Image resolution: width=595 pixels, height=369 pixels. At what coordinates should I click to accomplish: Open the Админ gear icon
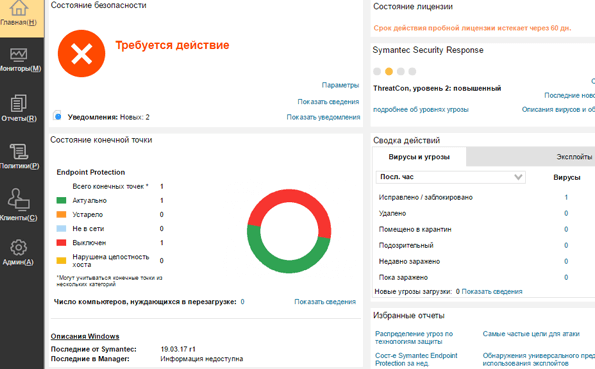[18, 248]
